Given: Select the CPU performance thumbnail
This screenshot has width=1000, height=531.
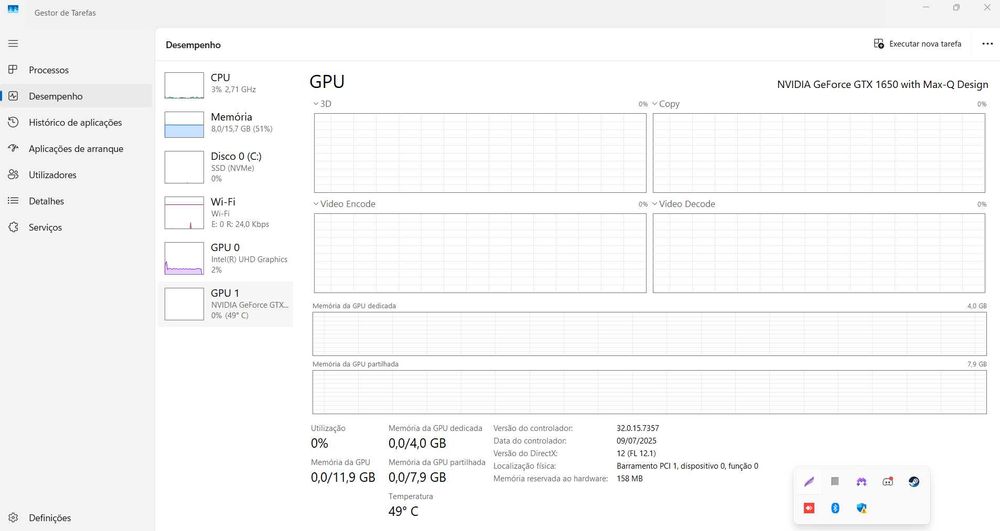Looking at the screenshot, I should pyautogui.click(x=227, y=83).
